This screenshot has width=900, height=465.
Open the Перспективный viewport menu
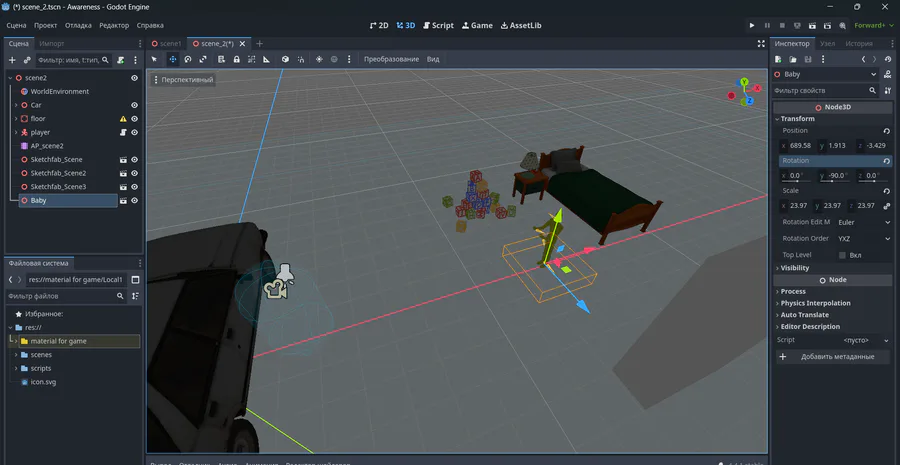[183, 80]
